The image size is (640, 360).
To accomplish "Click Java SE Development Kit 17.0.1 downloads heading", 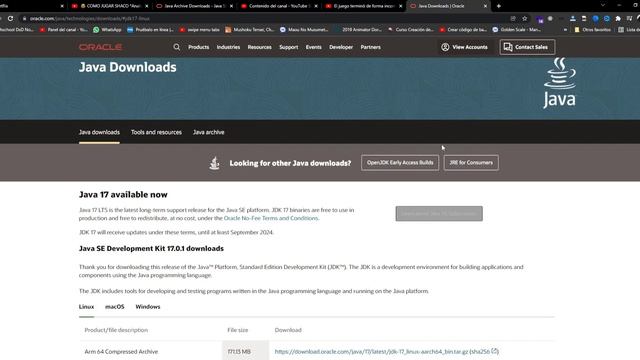I will 151,248.
